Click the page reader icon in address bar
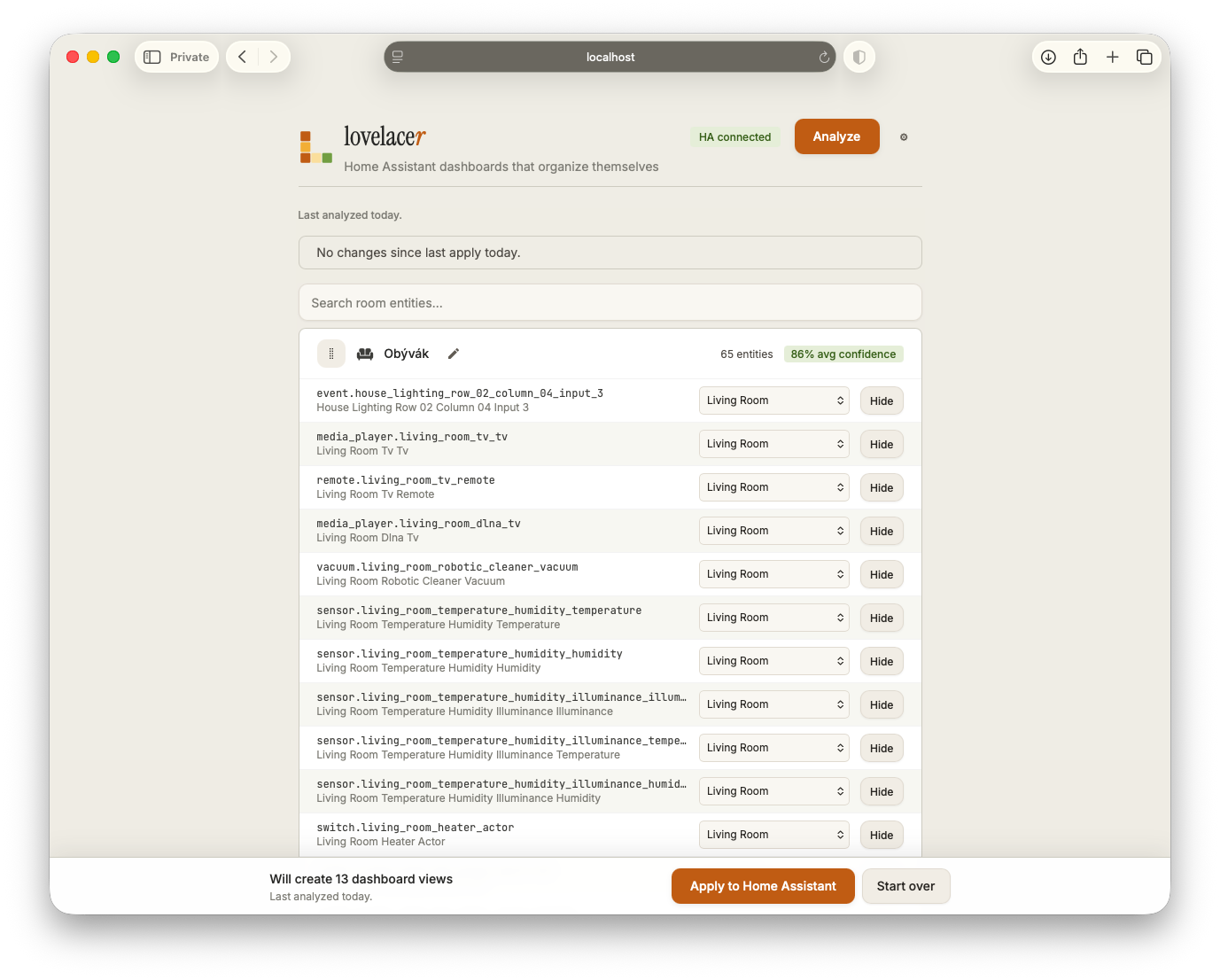 point(398,57)
